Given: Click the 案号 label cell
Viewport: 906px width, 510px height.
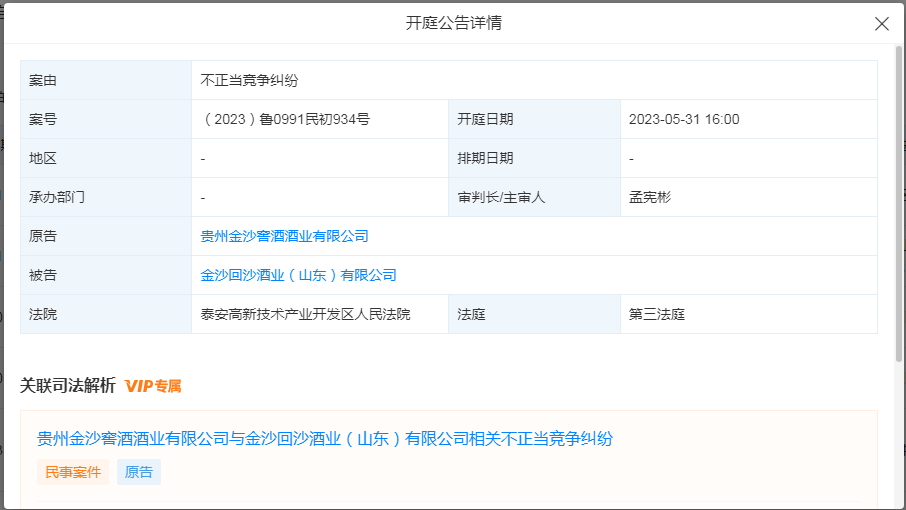Looking at the screenshot, I should click(x=106, y=119).
